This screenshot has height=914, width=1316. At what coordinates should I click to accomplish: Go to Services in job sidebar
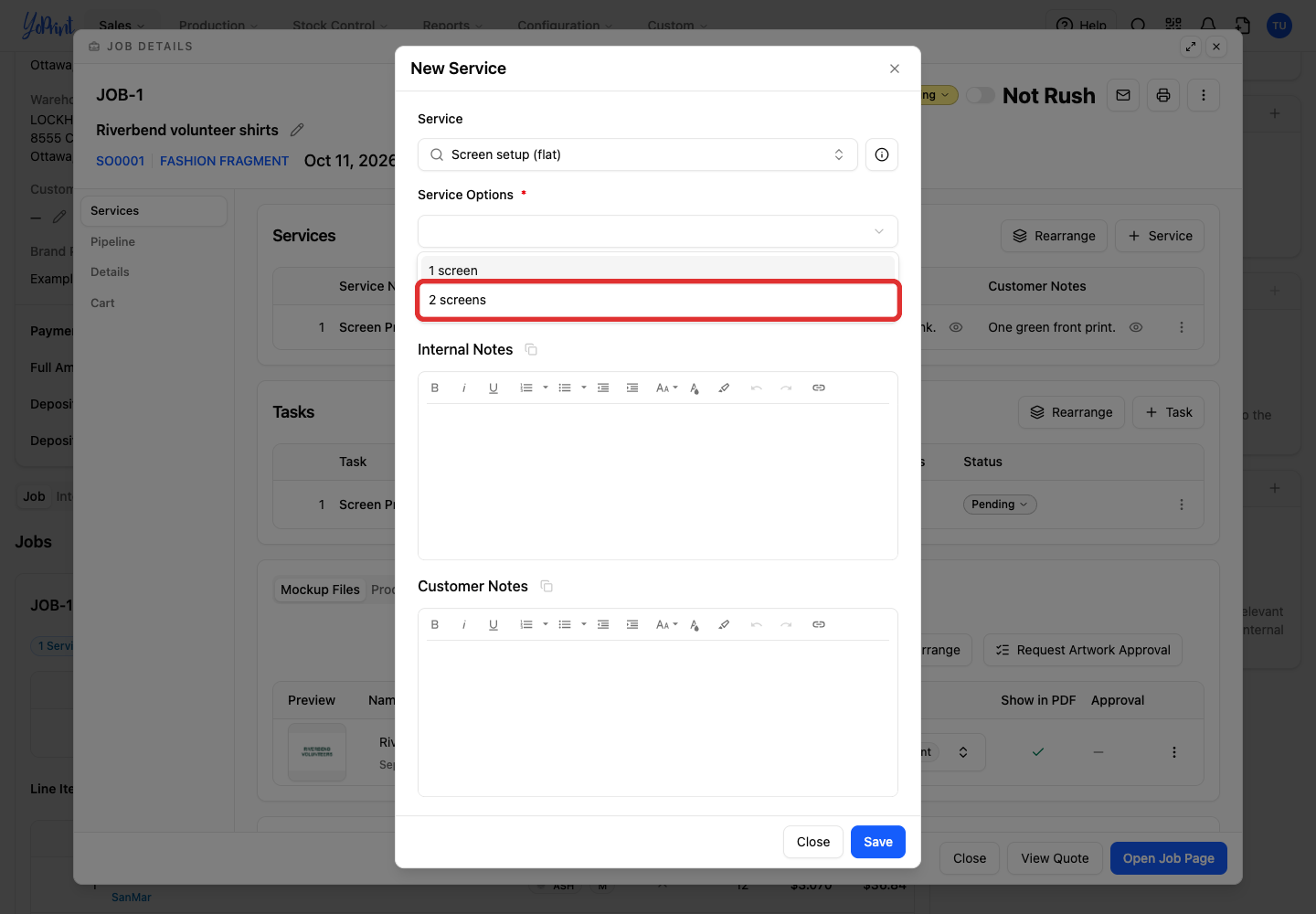[x=154, y=210]
